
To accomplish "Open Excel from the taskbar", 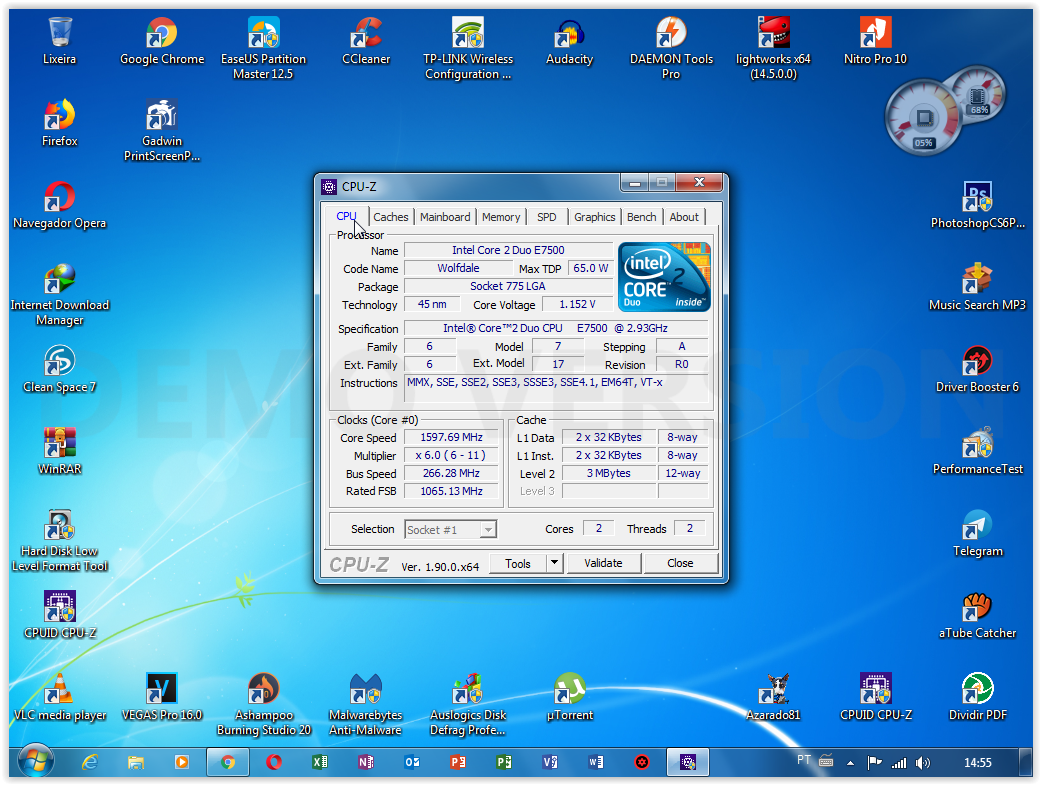I will [x=319, y=762].
